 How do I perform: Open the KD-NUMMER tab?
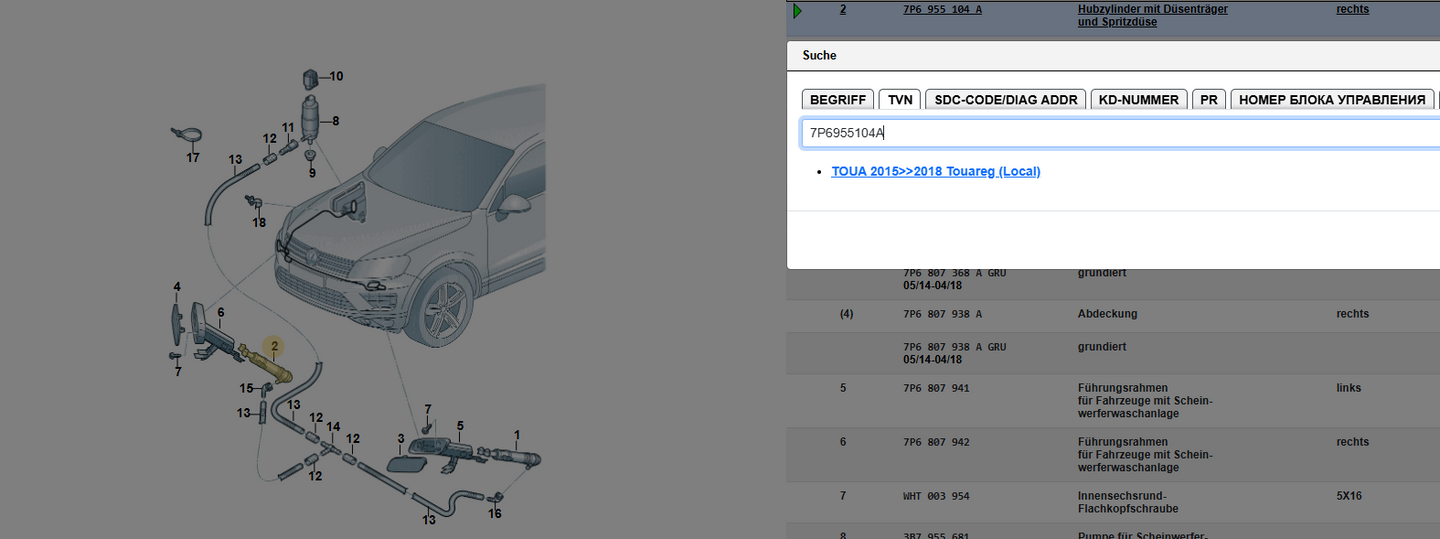tap(1139, 100)
